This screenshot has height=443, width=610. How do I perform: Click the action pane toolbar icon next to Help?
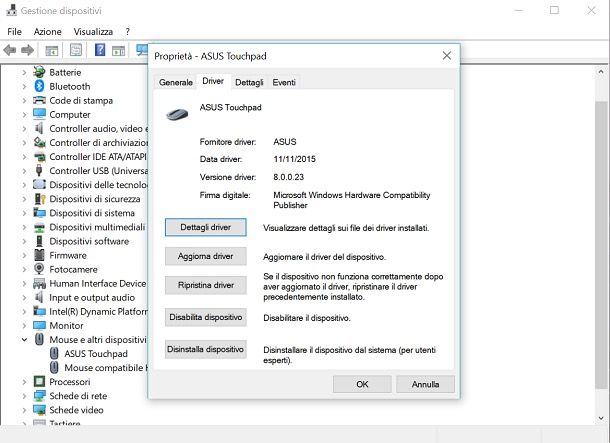(118, 50)
